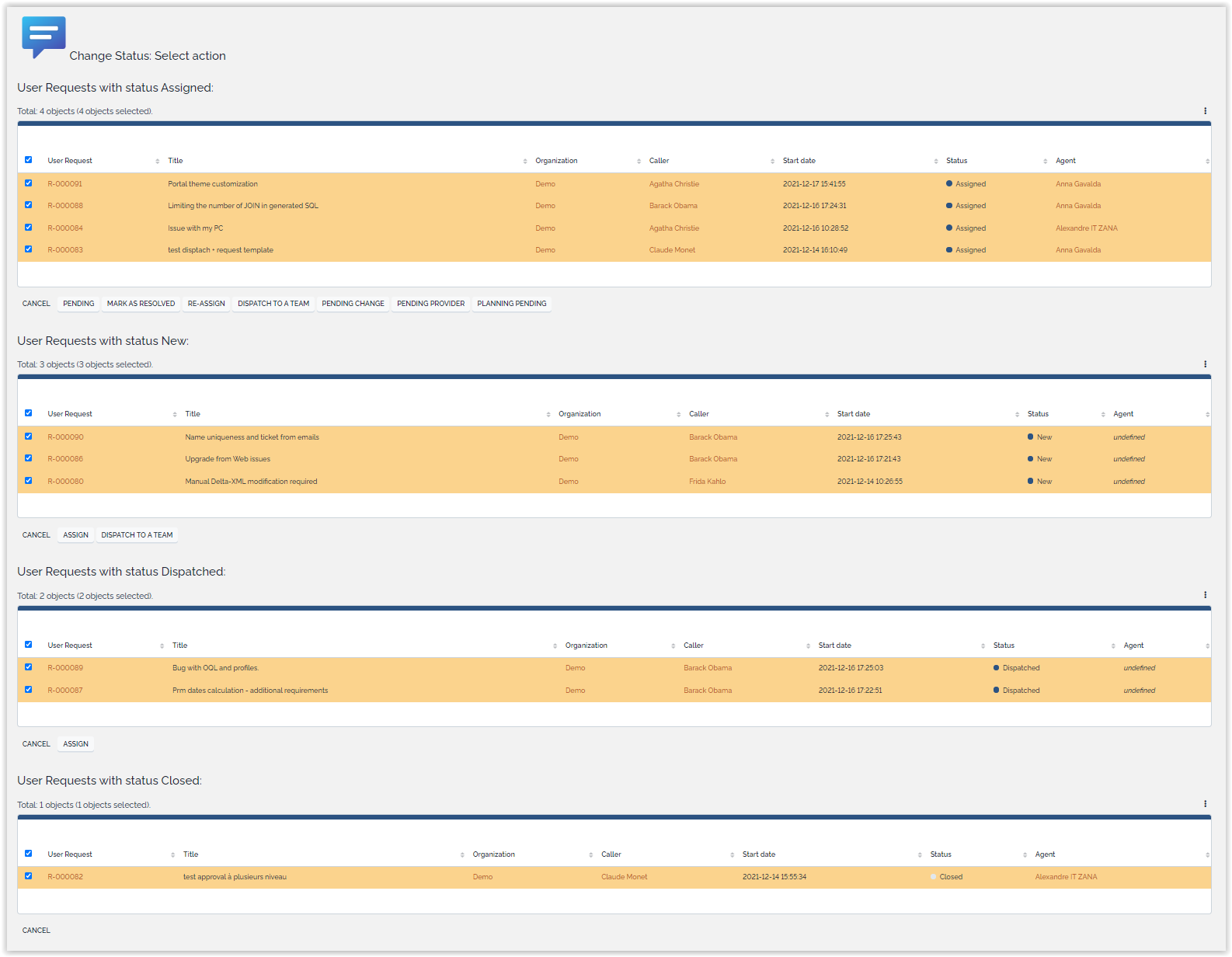Open the kebab menu for Closed requests
This screenshot has height=957, width=1232.
coord(1205,804)
